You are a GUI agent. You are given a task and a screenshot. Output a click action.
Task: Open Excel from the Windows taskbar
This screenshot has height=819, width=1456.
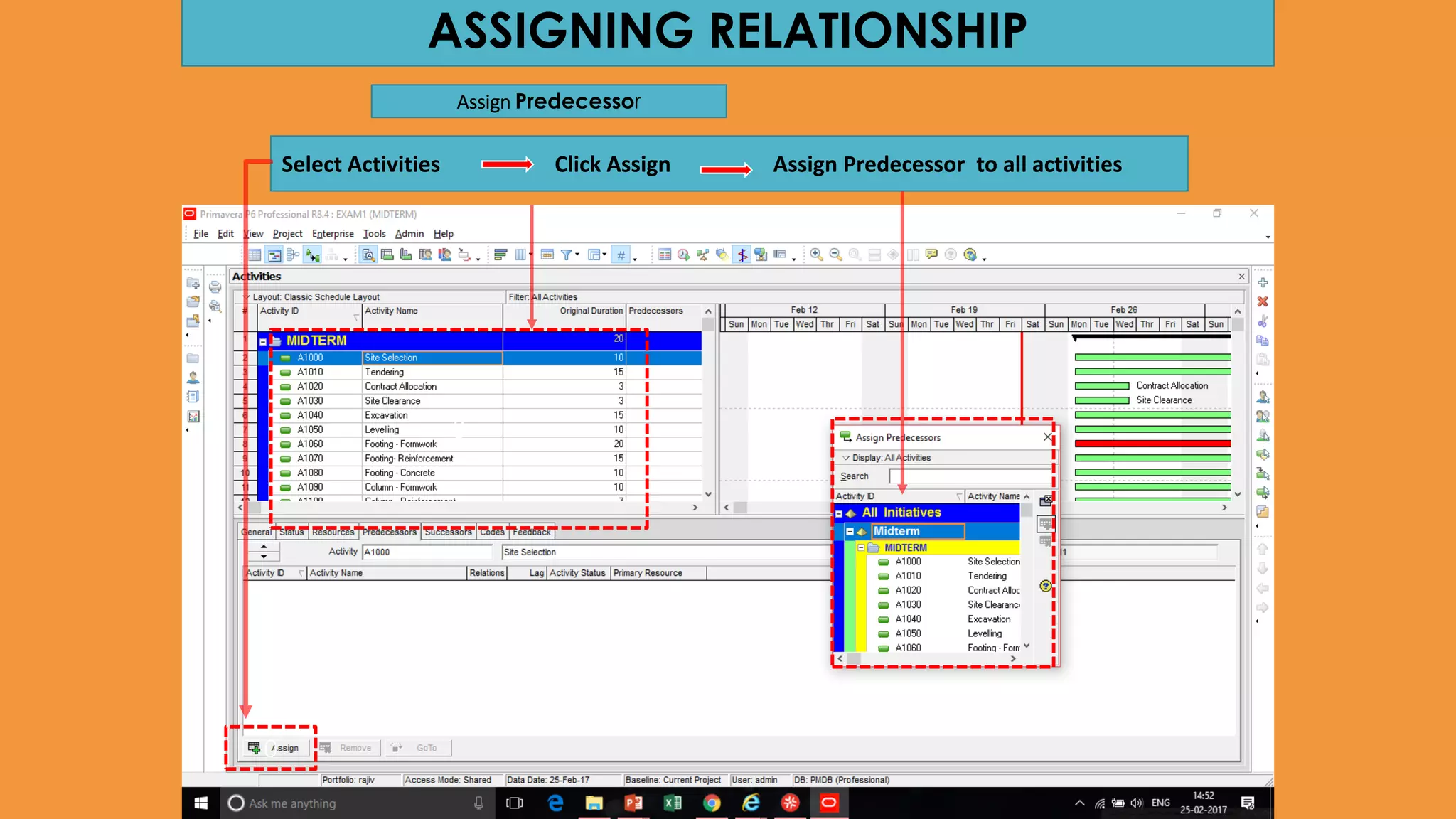672,803
